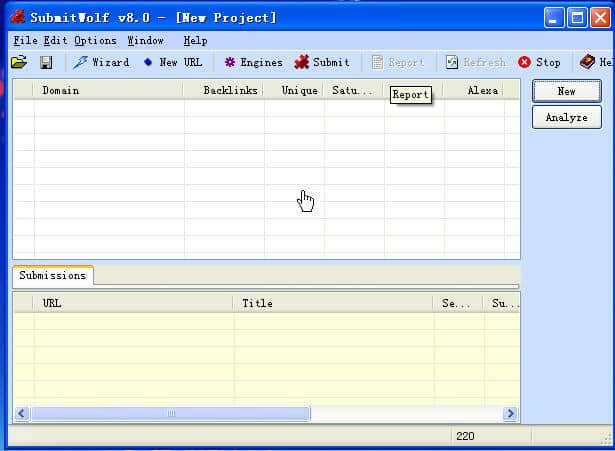
Task: Add a New URL from the toolbar
Action: (173, 62)
